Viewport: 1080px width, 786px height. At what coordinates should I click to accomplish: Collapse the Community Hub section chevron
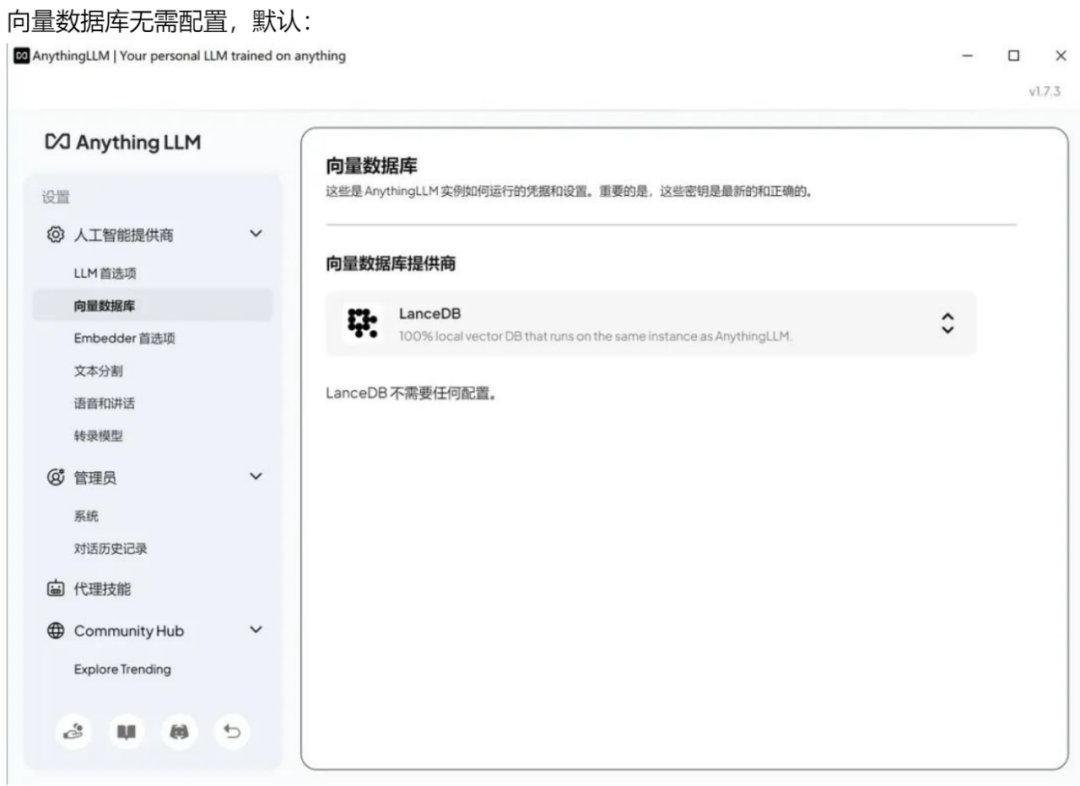(x=256, y=630)
